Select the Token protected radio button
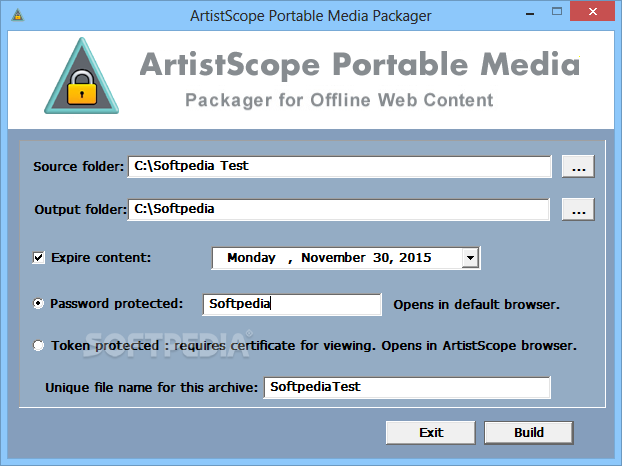The width and height of the screenshot is (622, 466). (38, 345)
